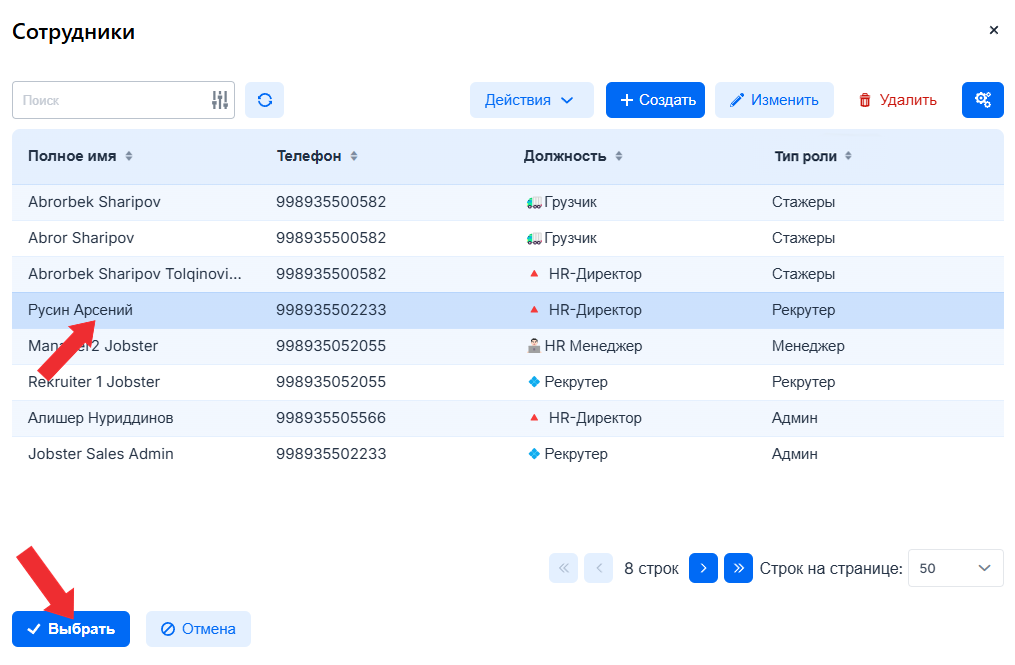
Task: Sort by Полное имя column sort icon
Action: tap(129, 157)
